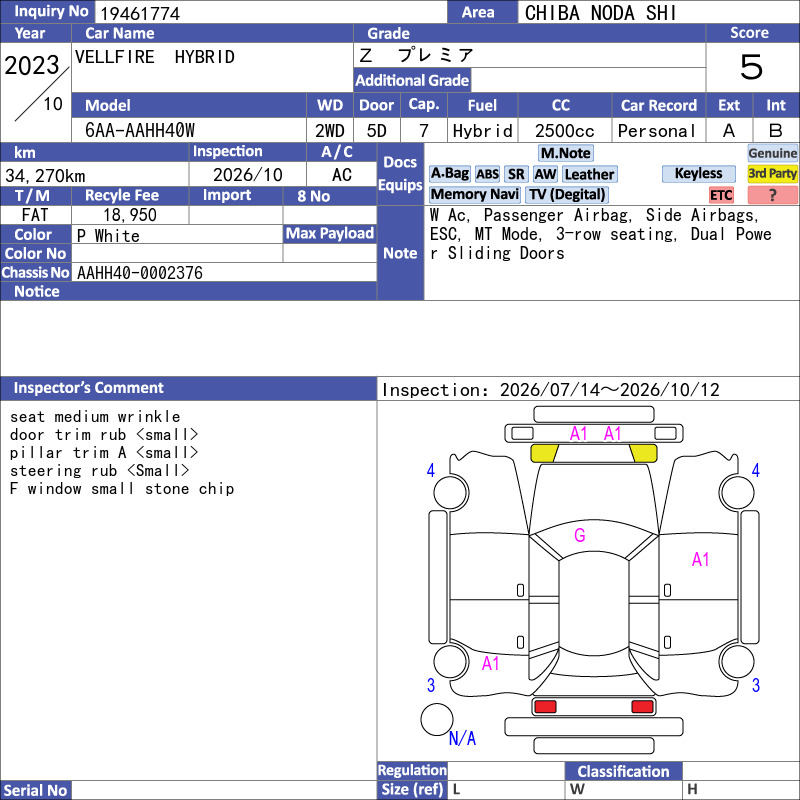Click the right red tail light on diagram

[642, 707]
